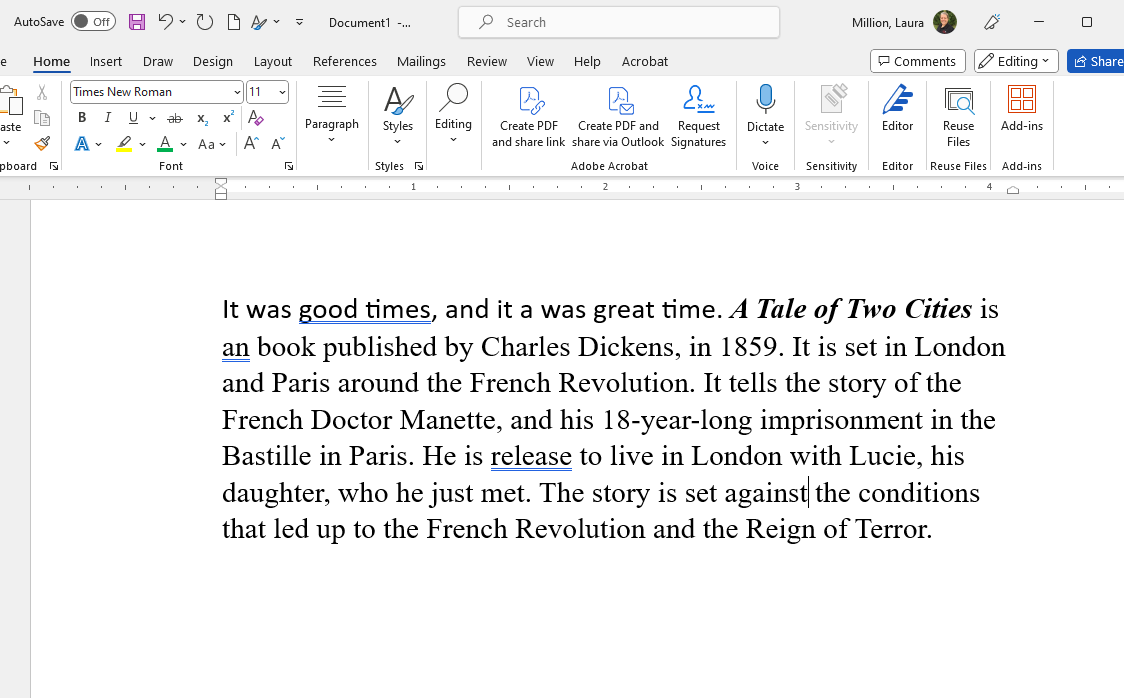Select the Format Painter brush
Viewport: 1124px width, 698px height.
click(x=42, y=144)
